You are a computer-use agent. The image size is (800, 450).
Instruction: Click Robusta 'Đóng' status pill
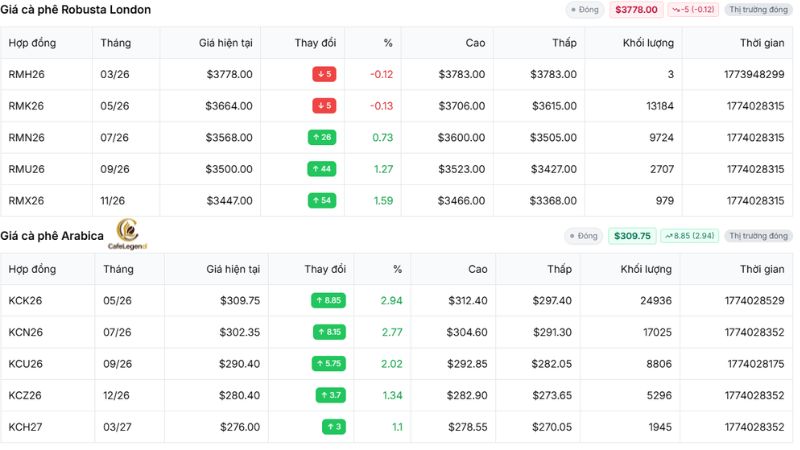[585, 10]
